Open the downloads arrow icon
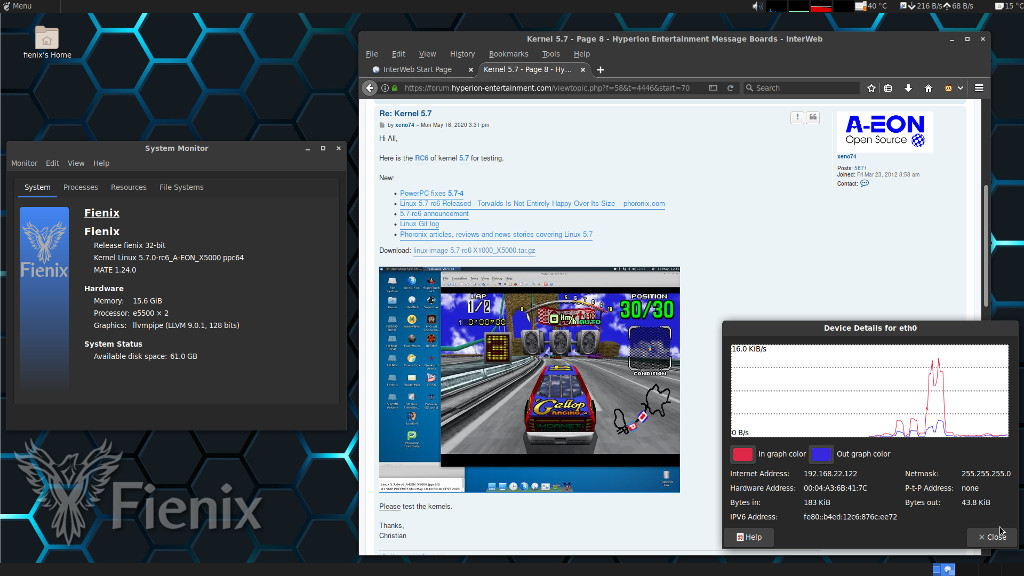This screenshot has width=1024, height=576. click(x=908, y=88)
